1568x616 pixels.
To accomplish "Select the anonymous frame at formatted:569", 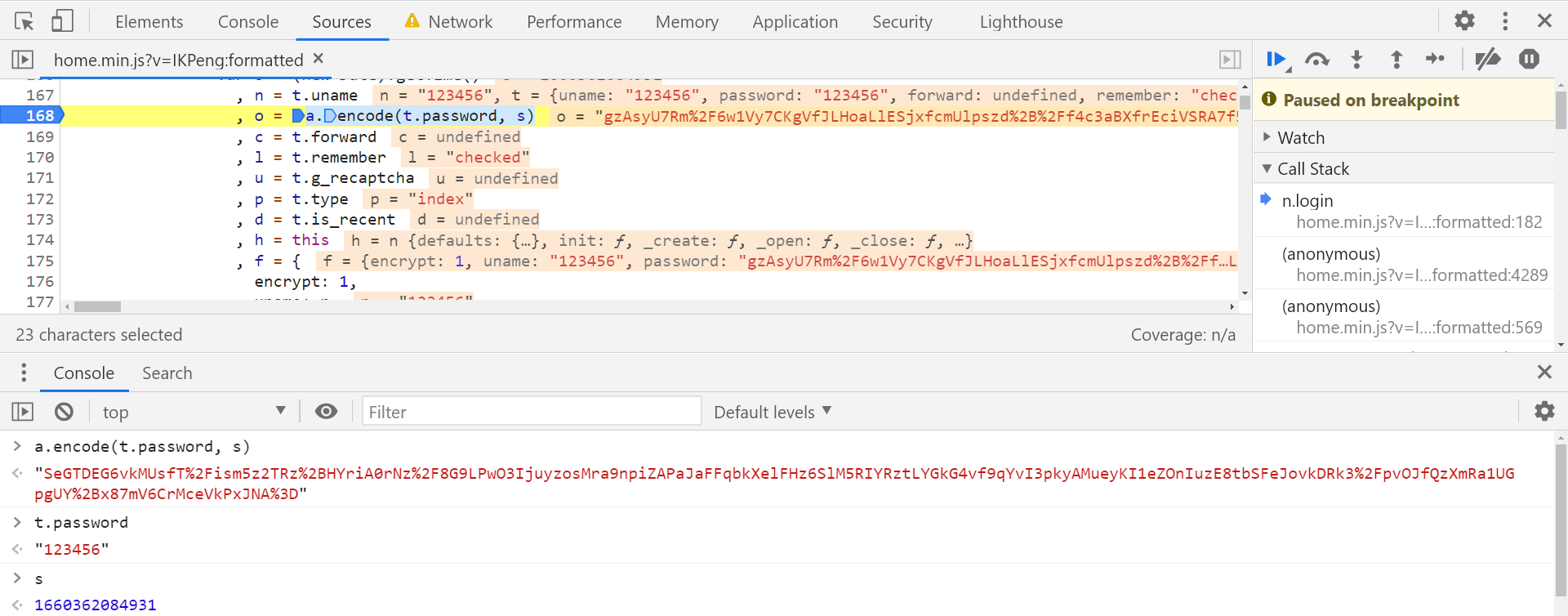I will coord(1403,316).
